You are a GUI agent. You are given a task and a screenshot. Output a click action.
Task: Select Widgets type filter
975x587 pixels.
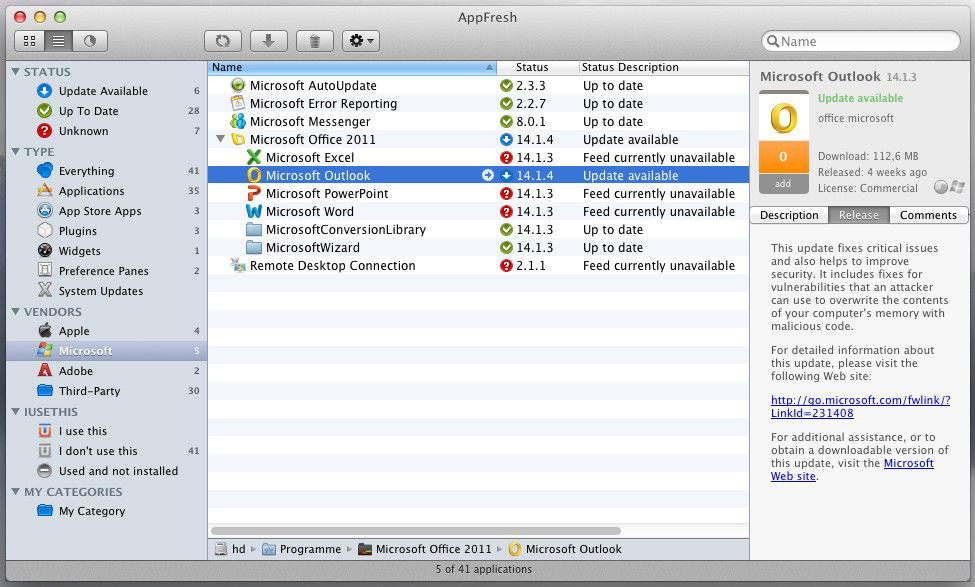coord(106,251)
